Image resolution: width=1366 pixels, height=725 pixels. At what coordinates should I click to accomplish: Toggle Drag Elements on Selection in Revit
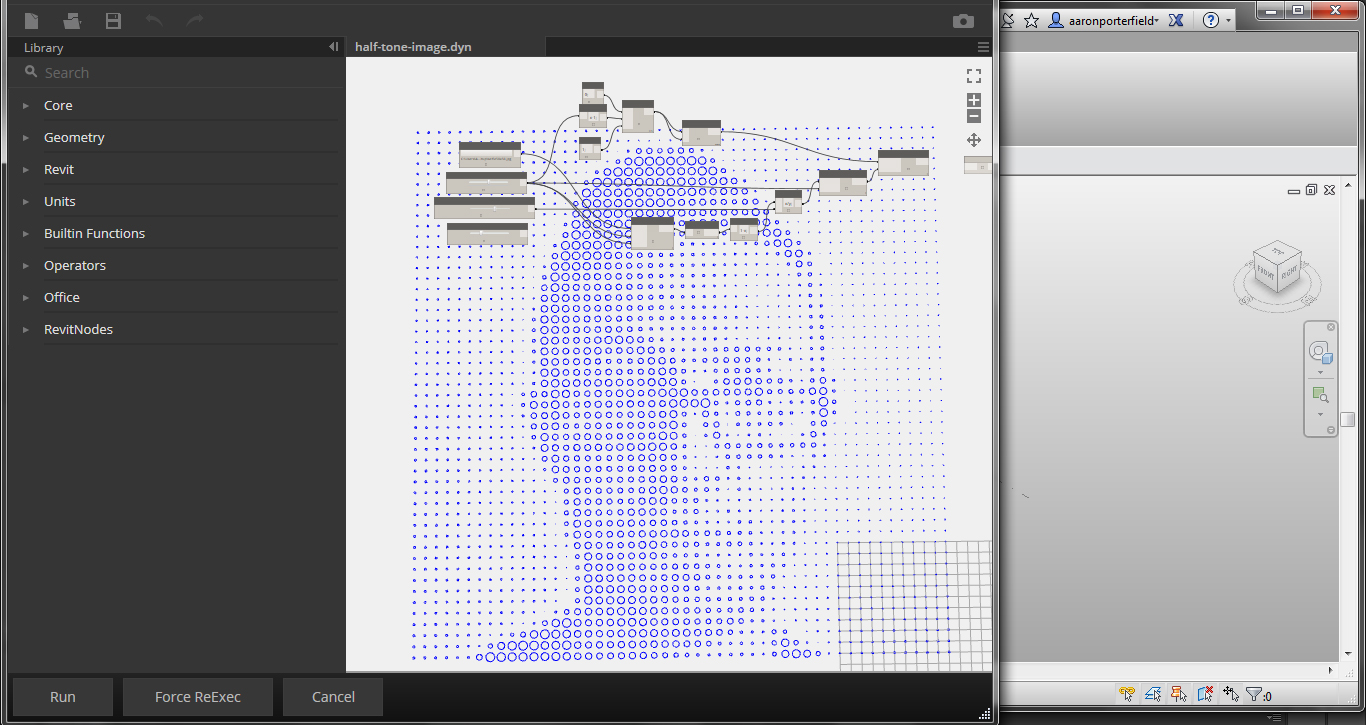coord(1231,694)
